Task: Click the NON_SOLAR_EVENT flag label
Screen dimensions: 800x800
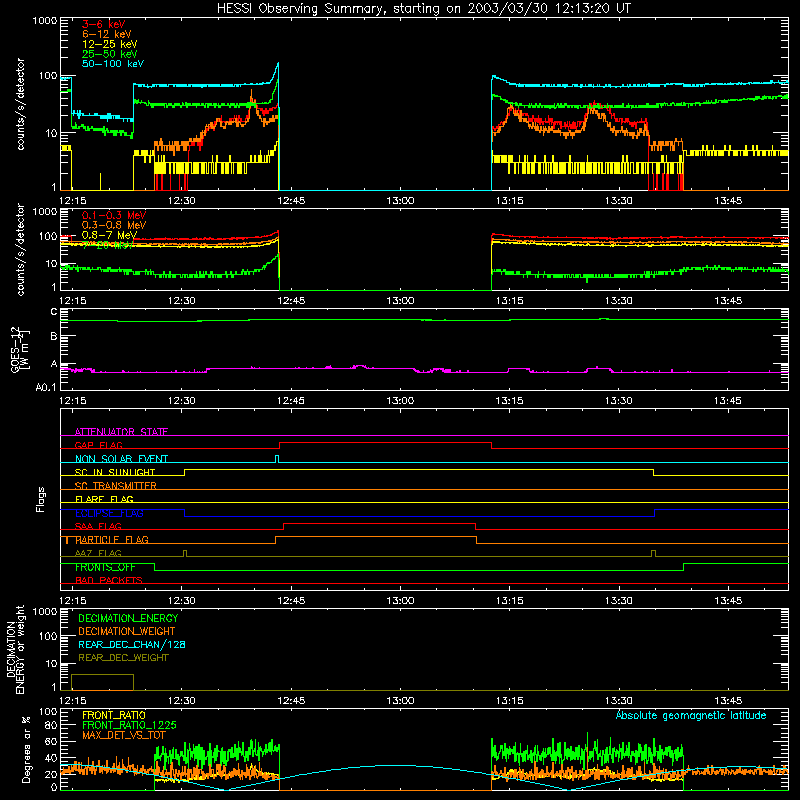Action: pyautogui.click(x=121, y=459)
